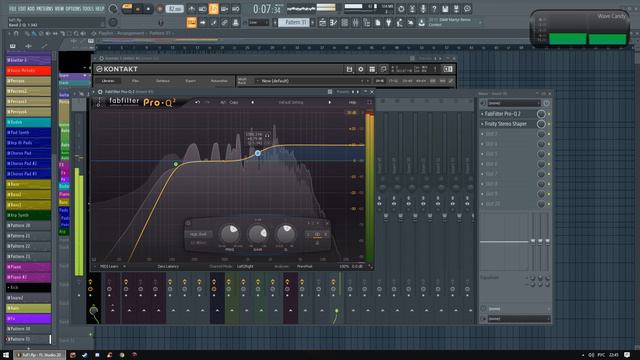Click the Steam icon in Windows taskbar
This screenshot has width=640, height=360.
tap(84, 355)
